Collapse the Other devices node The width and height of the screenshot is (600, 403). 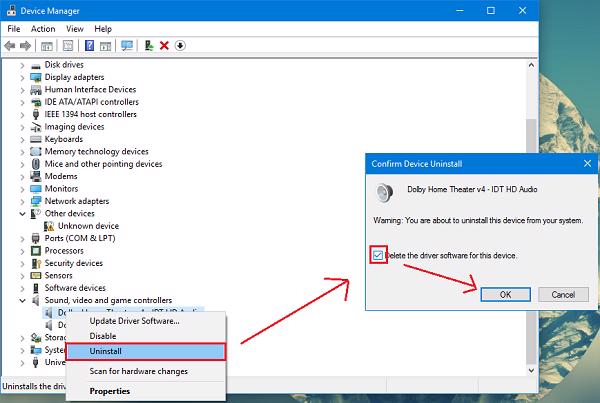click(23, 213)
